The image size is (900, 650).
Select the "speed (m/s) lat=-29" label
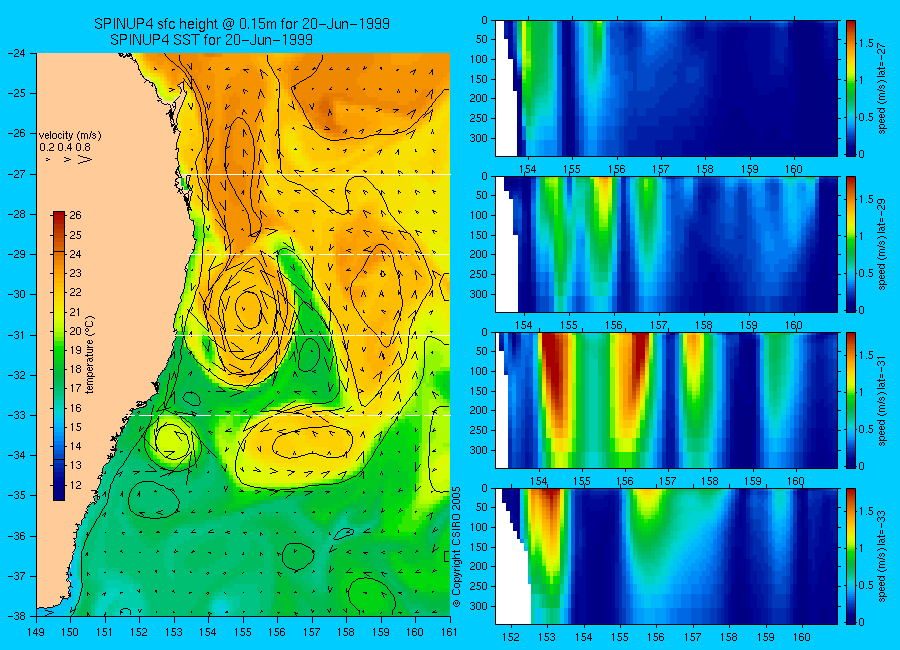click(883, 245)
